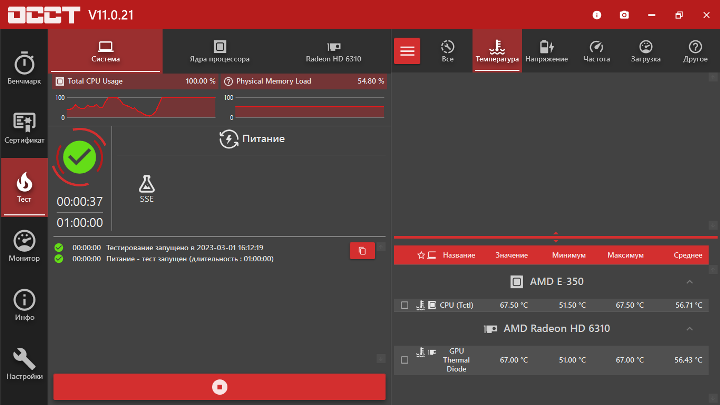Click the Значение column header
720x405 pixels.
click(x=512, y=255)
